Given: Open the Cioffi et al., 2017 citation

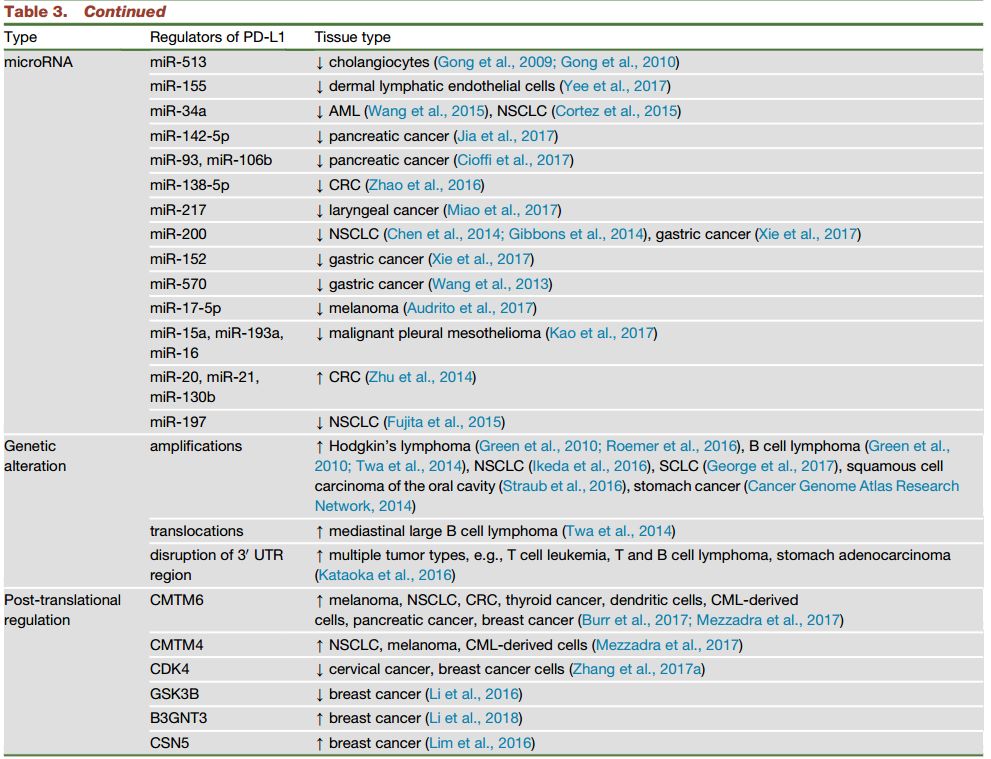Looking at the screenshot, I should (513, 161).
